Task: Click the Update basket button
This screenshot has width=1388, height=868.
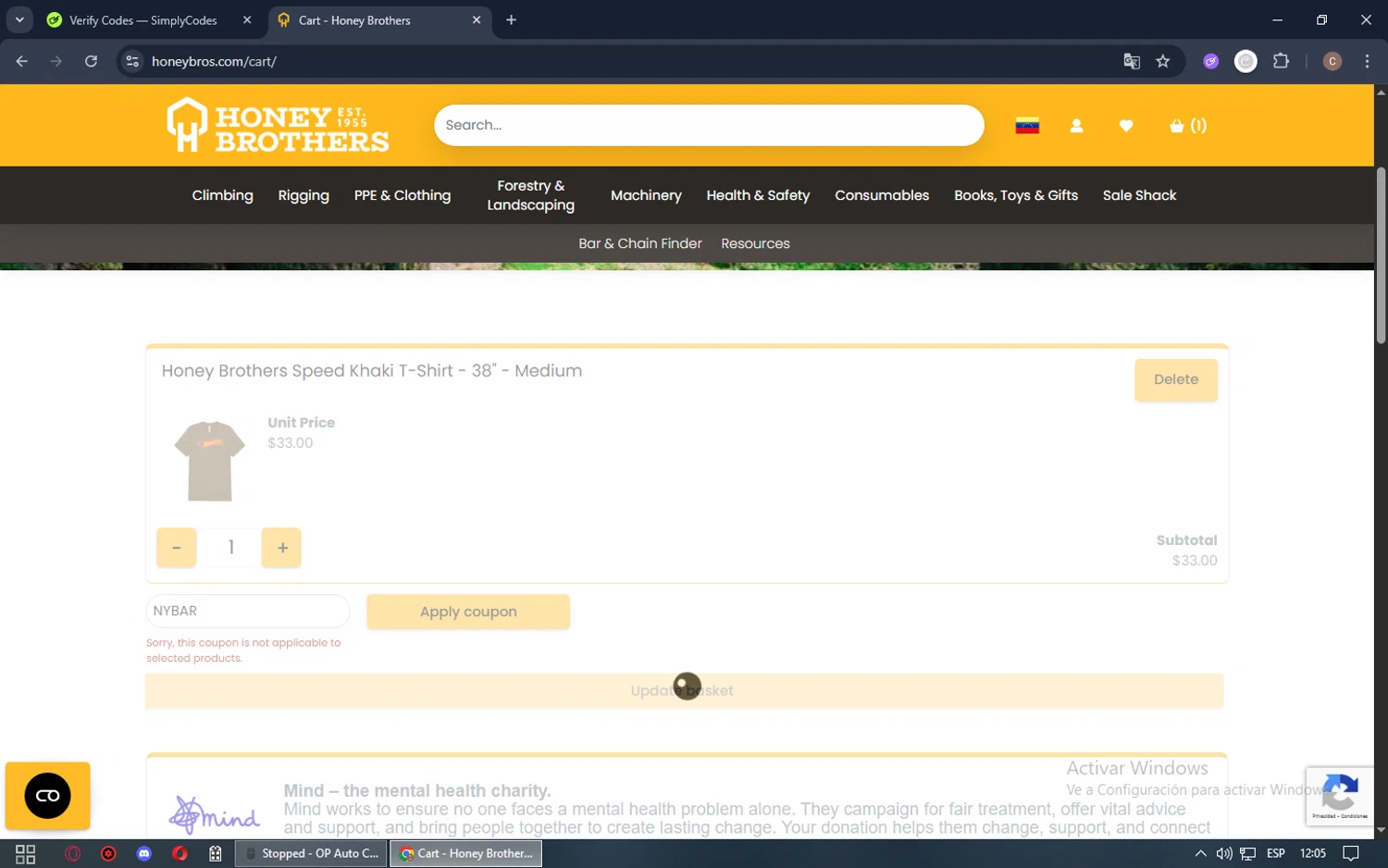Action: tap(684, 690)
